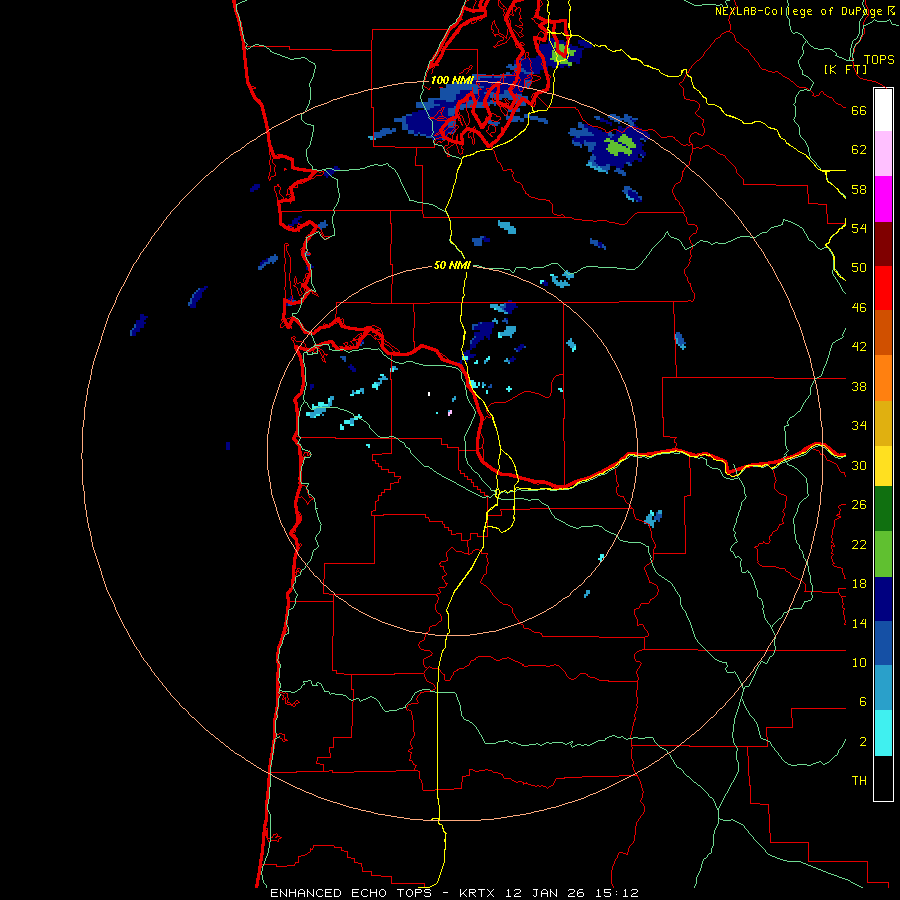Click the legend value "30"
The width and height of the screenshot is (900, 900).
859,465
